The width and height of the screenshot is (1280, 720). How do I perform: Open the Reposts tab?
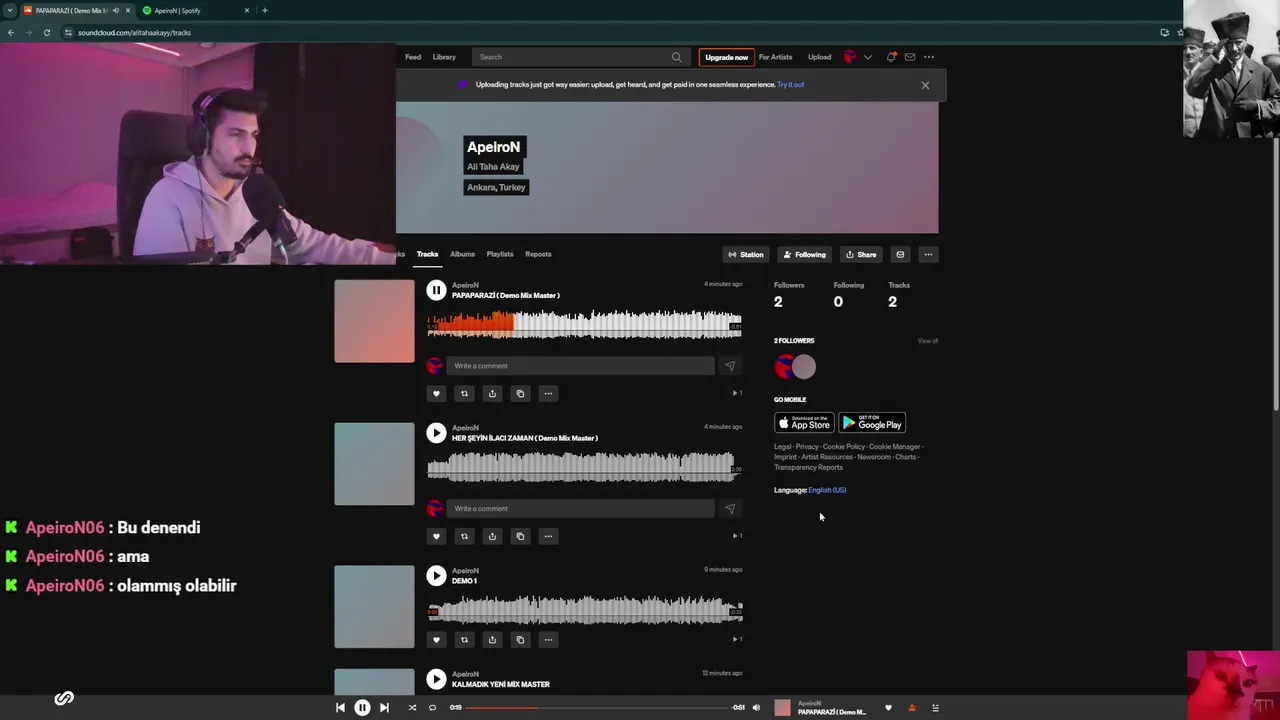pos(538,254)
